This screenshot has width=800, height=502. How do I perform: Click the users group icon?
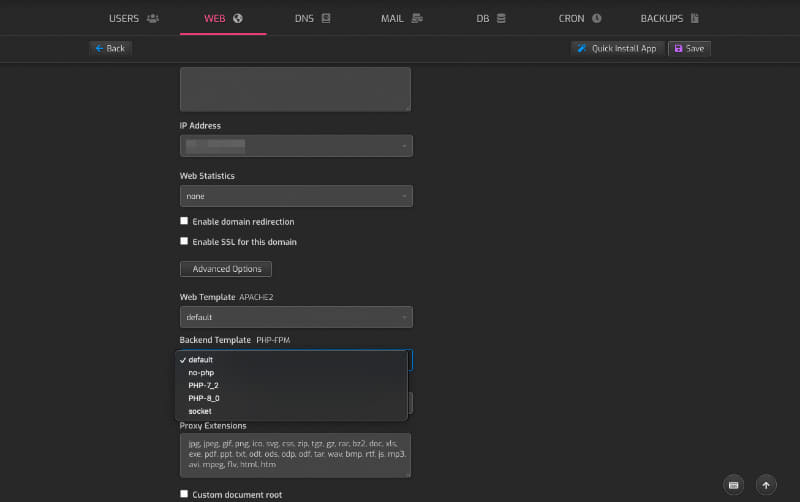[x=153, y=18]
